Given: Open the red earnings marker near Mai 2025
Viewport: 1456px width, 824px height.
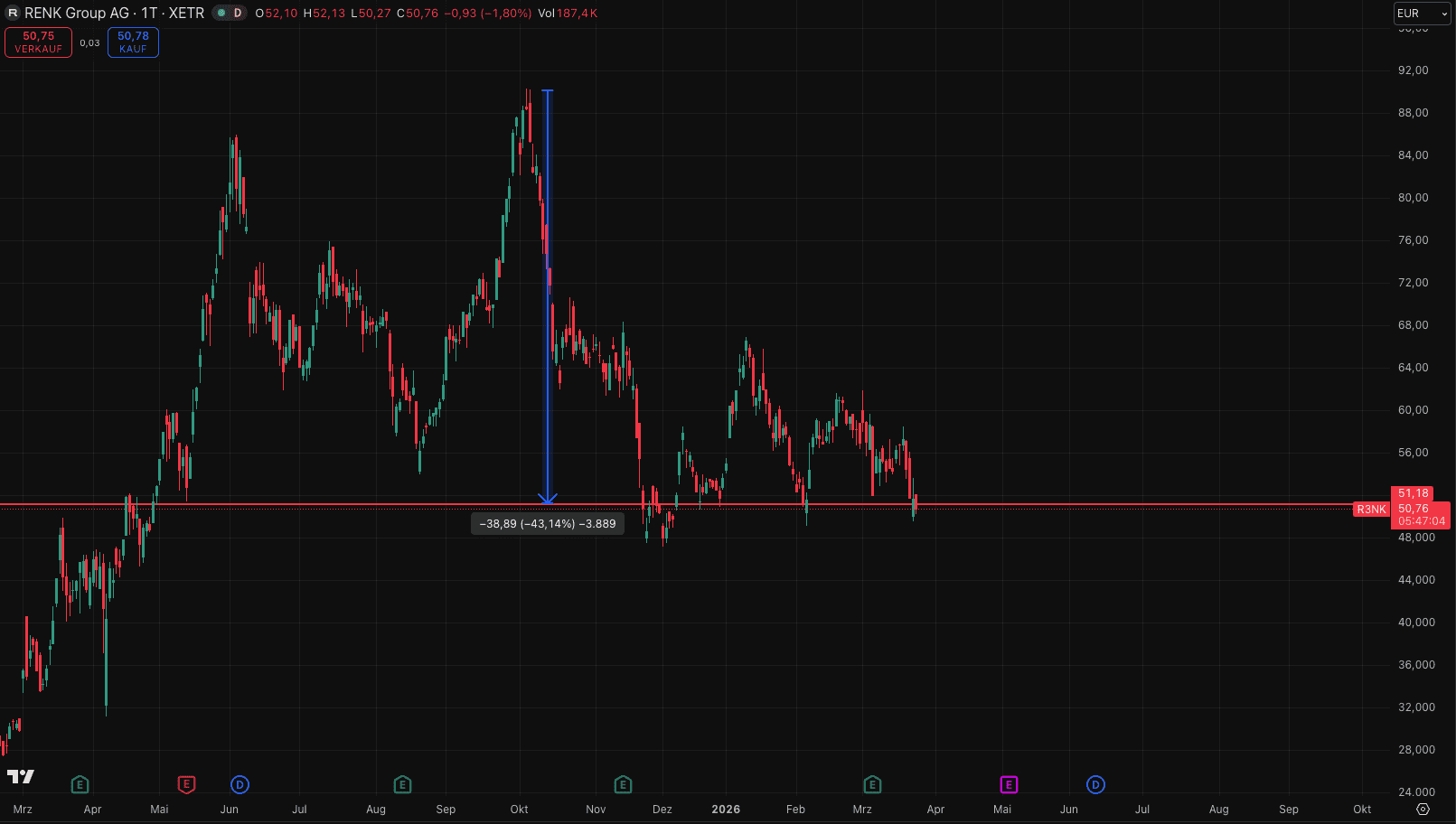Looking at the screenshot, I should point(186,784).
